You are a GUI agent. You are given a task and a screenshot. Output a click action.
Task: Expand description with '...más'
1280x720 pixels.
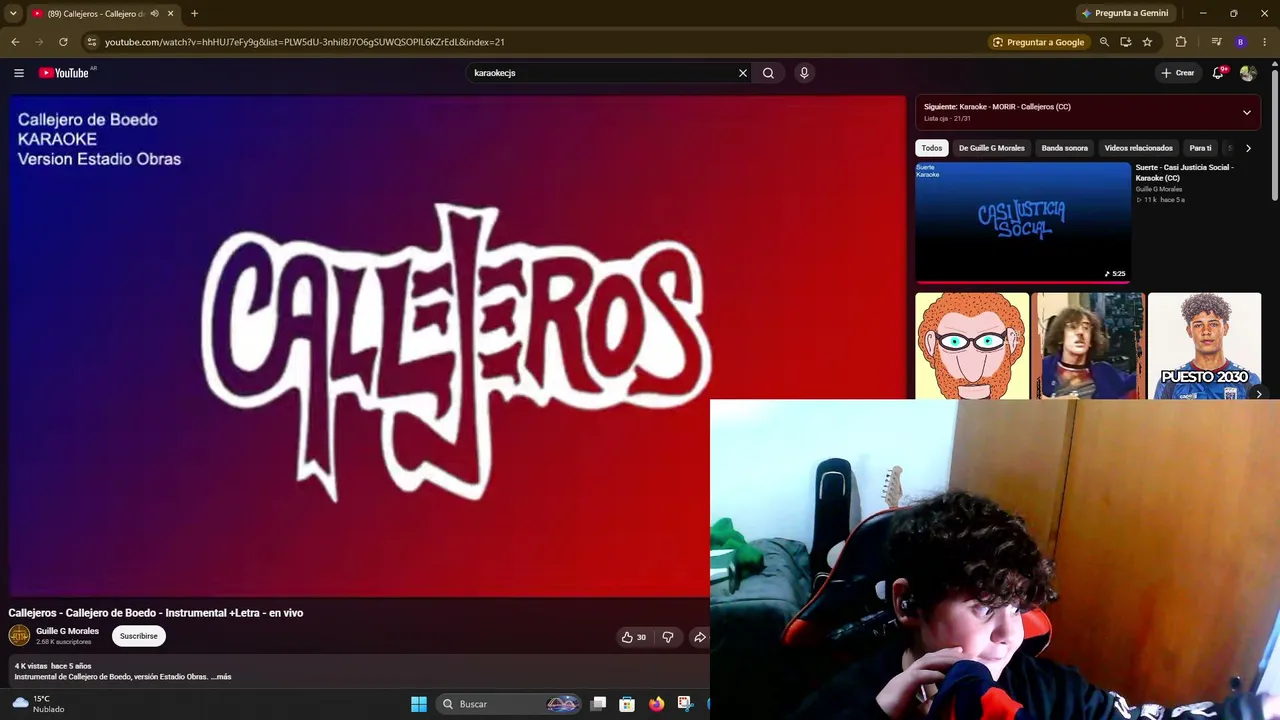(221, 677)
